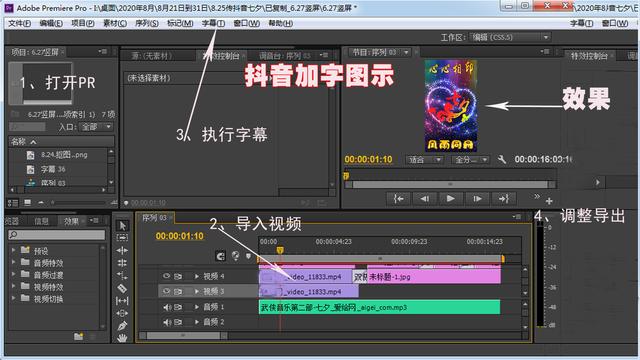Click the timeline playhead marker
This screenshot has width=640, height=360.
[x=280, y=250]
